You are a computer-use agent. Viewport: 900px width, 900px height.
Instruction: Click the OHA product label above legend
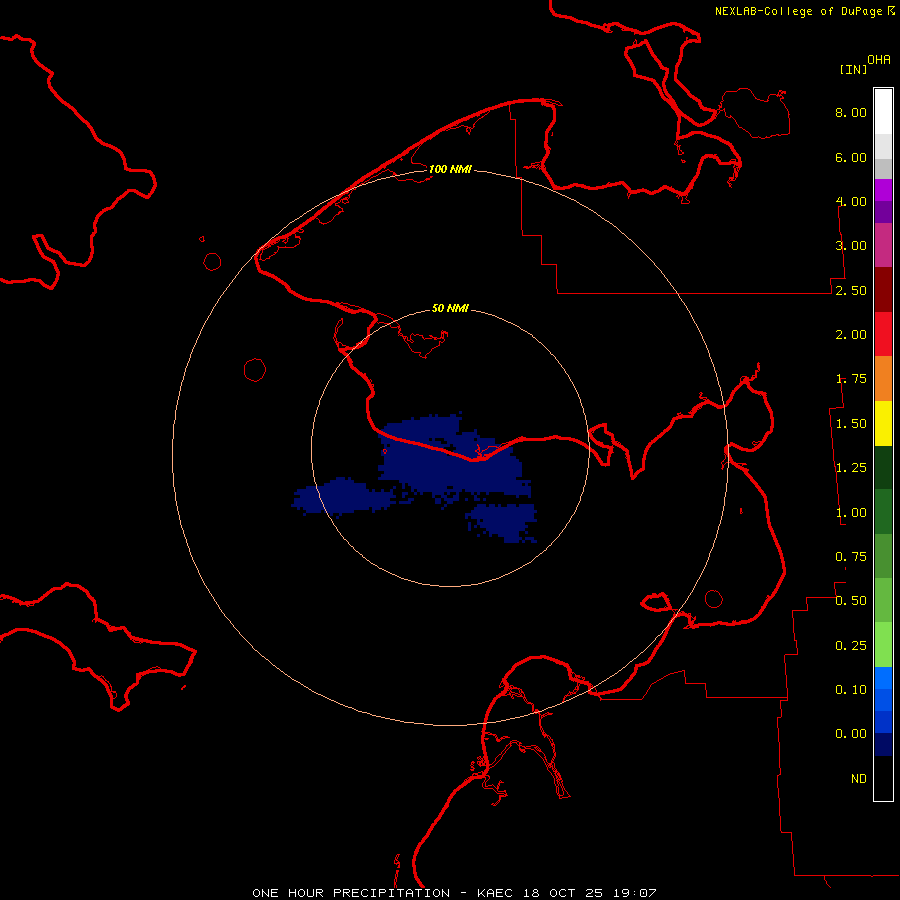tap(879, 60)
